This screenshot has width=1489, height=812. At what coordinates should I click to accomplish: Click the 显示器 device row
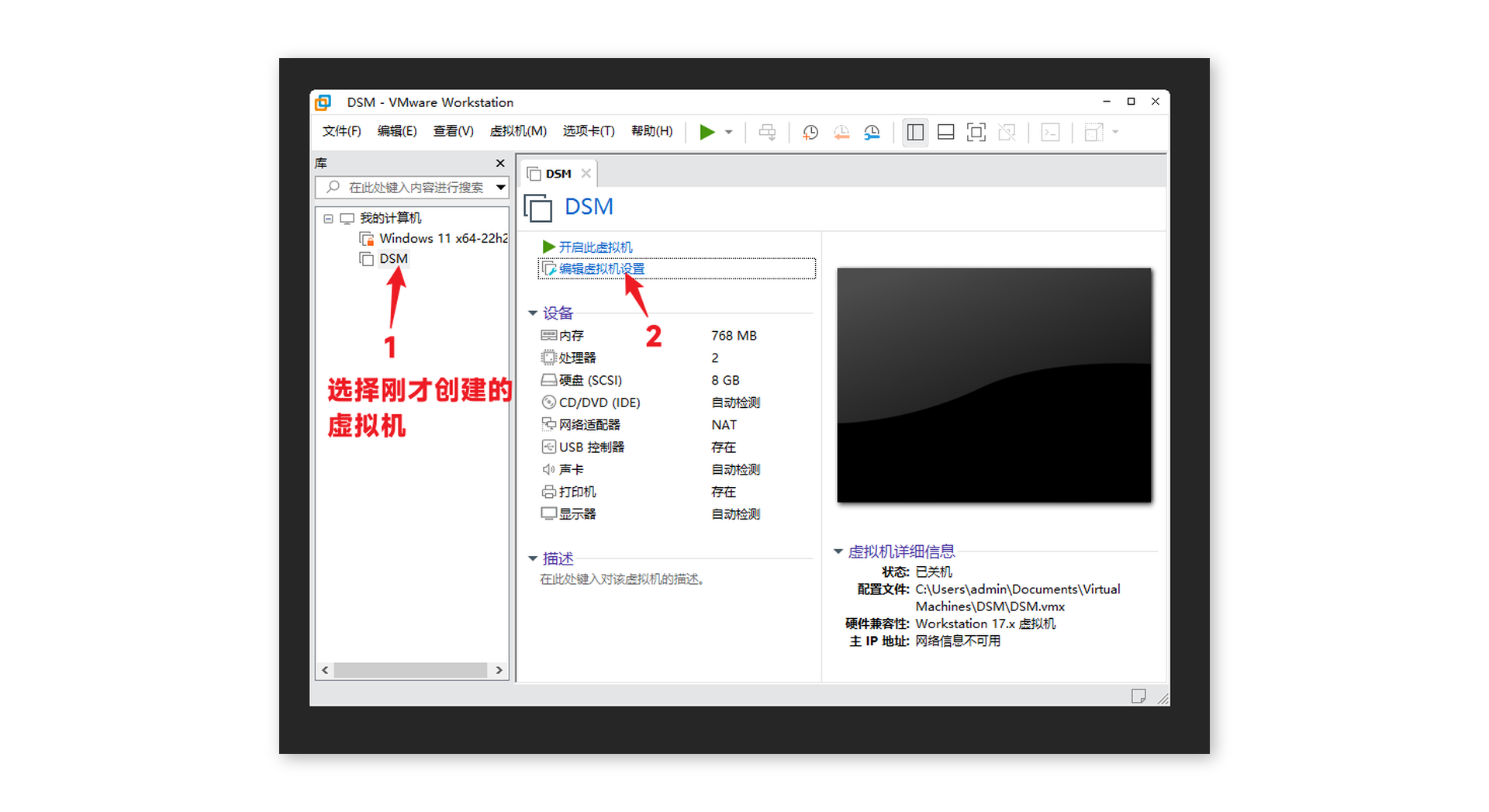pos(675,514)
